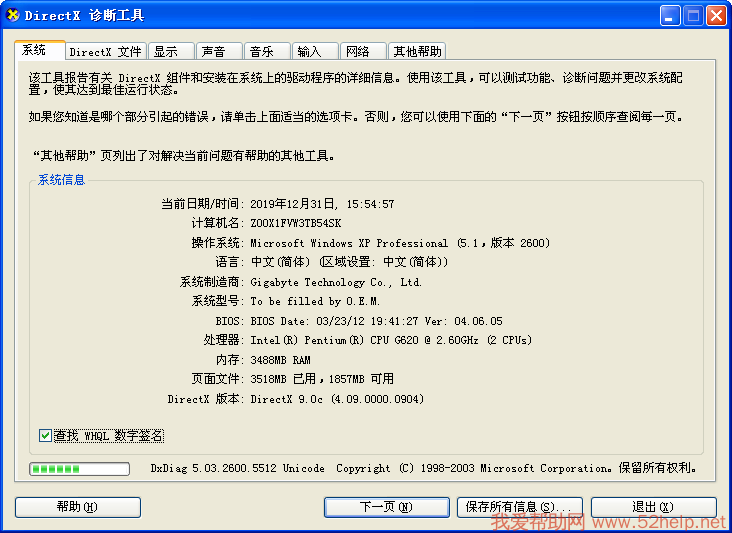Click the 帮助(H) button
732x533 pixels.
[x=78, y=507]
